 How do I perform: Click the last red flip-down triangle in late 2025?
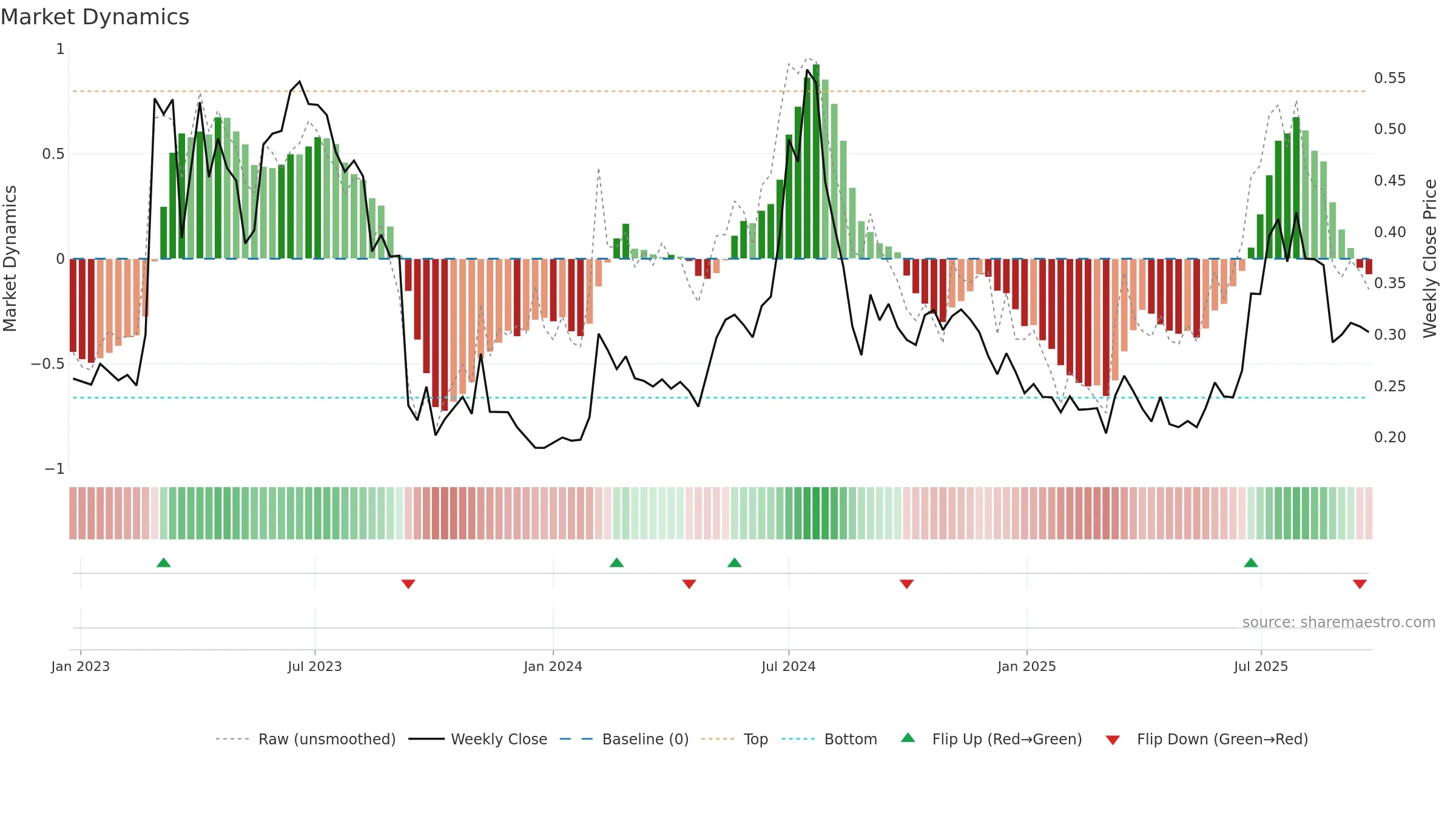tap(1360, 584)
